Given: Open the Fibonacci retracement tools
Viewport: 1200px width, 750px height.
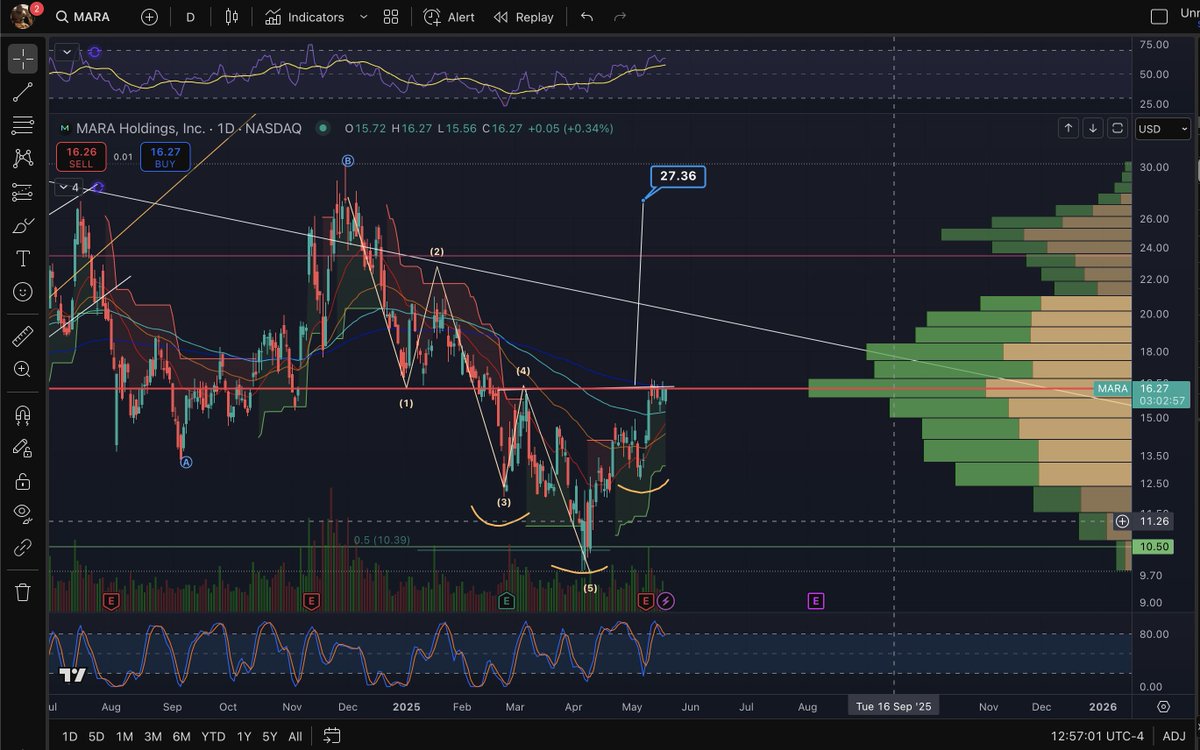Looking at the screenshot, I should point(23,125).
